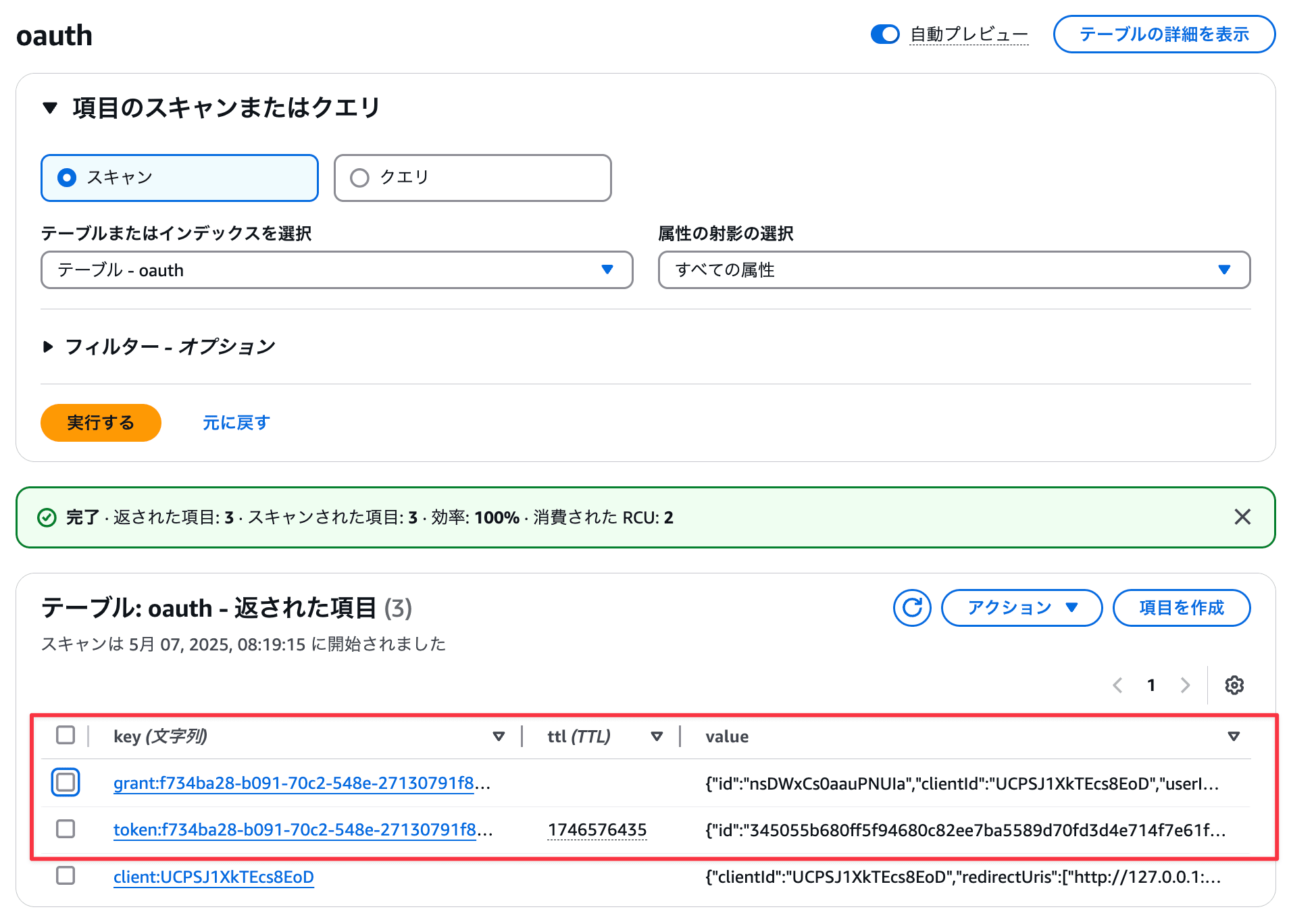Image resolution: width=1289 pixels, height=924 pixels.
Task: Go to next results page
Action: [x=1185, y=685]
